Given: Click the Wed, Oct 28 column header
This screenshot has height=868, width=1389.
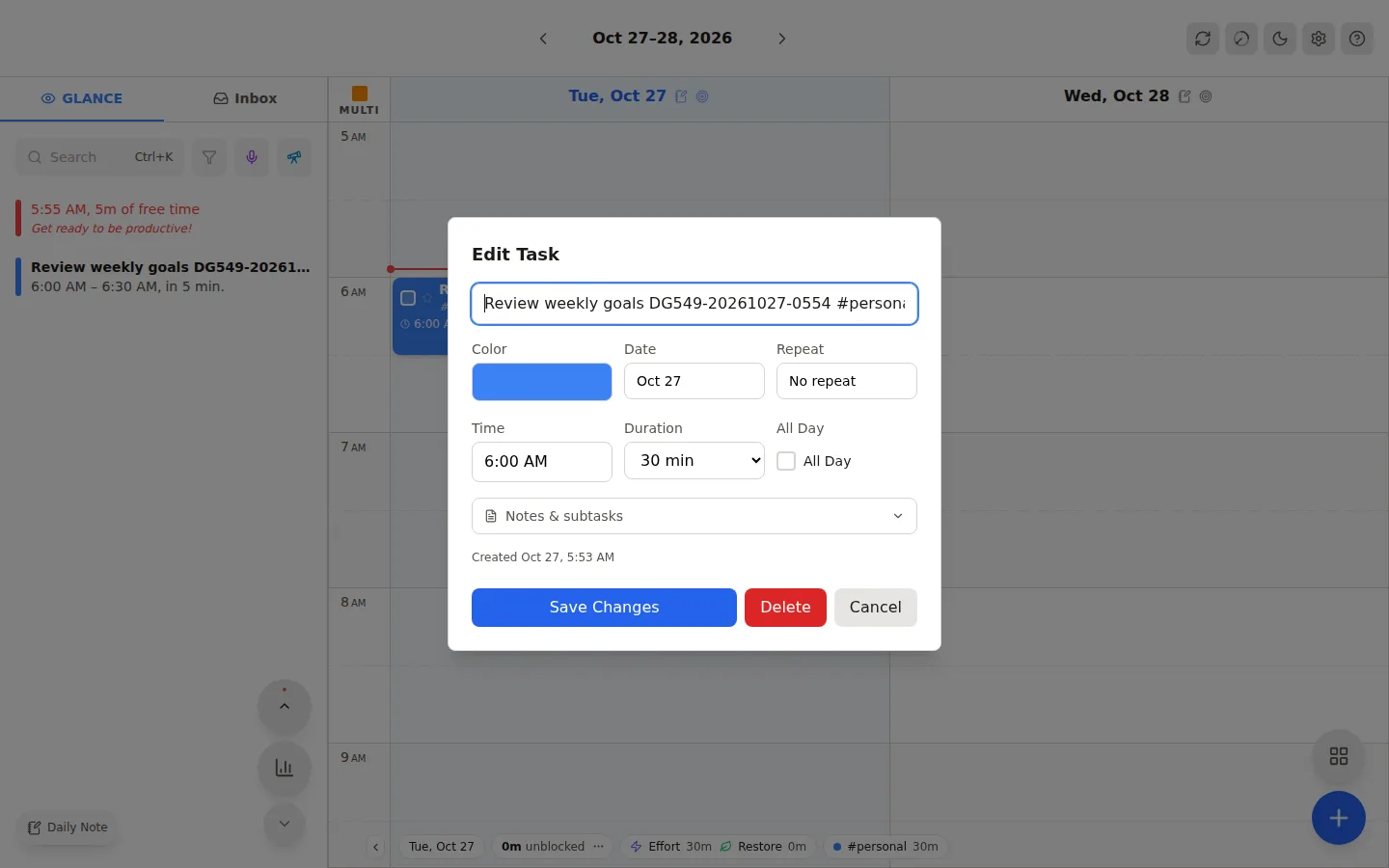Looking at the screenshot, I should 1116,96.
